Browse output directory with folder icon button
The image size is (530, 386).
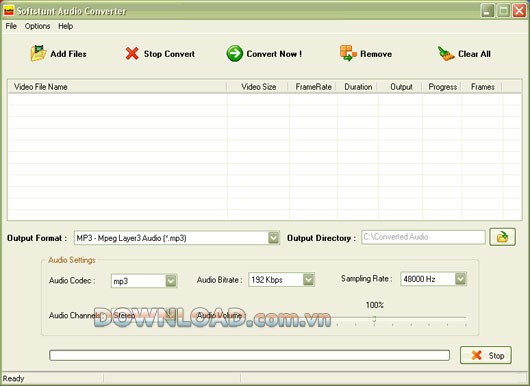pos(502,237)
